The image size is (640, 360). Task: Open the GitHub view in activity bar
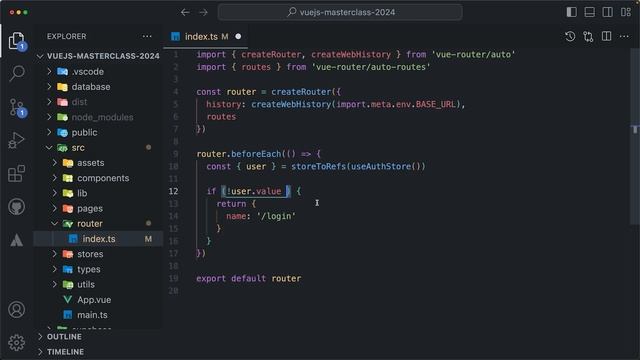17,207
